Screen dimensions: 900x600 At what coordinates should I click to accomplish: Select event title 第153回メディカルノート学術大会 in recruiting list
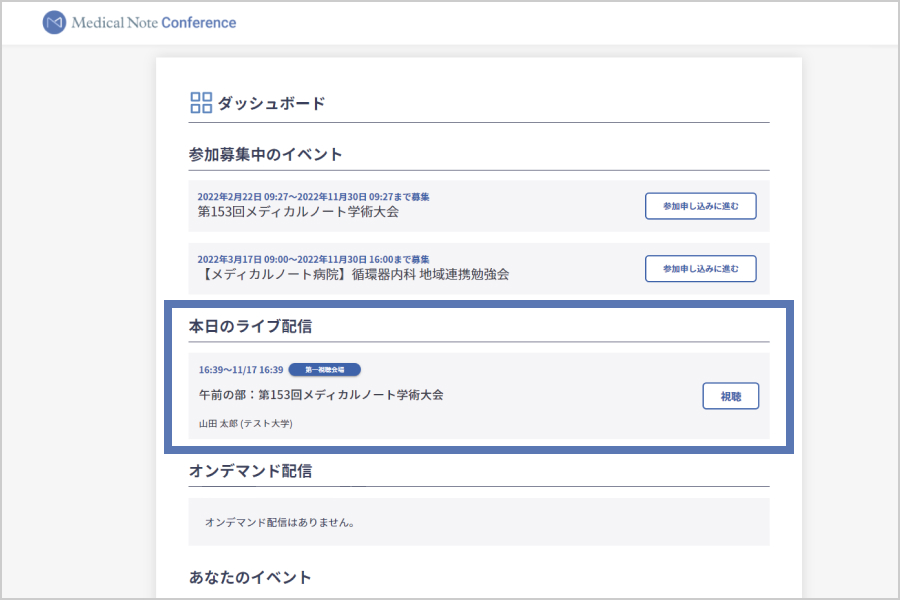298,212
